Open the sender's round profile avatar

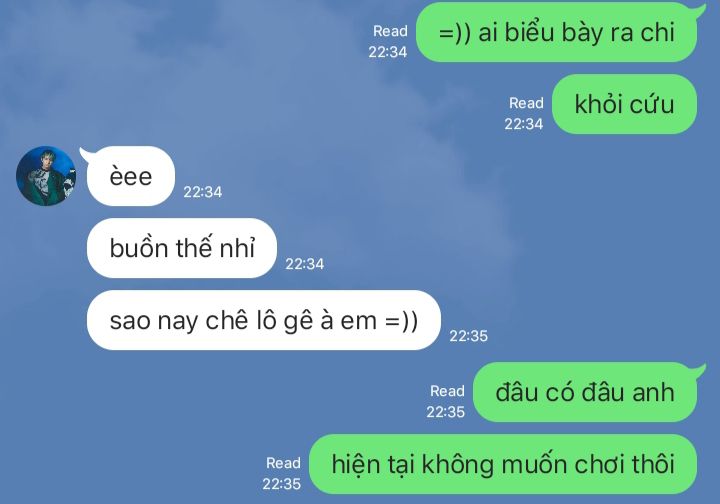click(46, 176)
